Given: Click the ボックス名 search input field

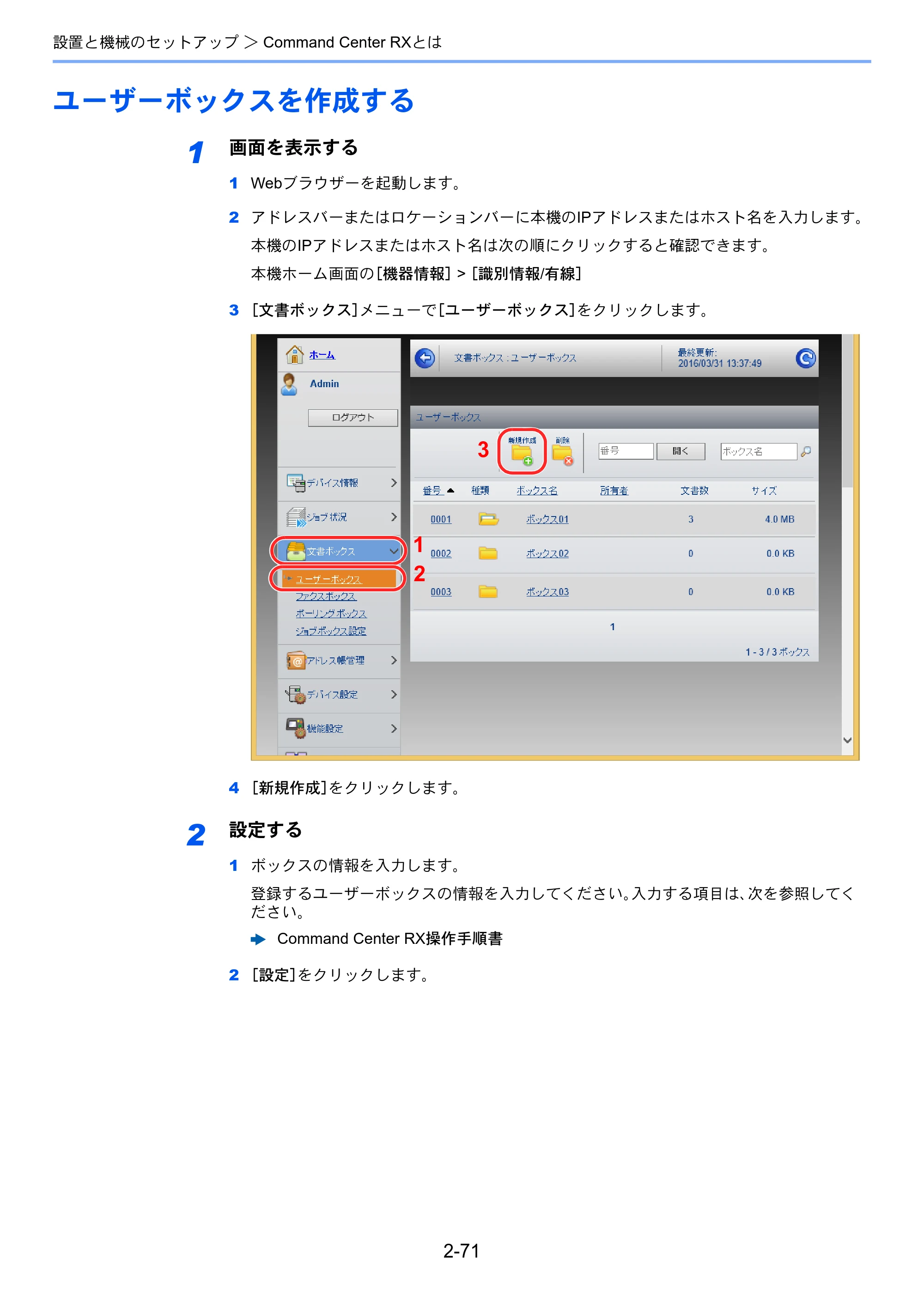Looking at the screenshot, I should click(x=758, y=451).
